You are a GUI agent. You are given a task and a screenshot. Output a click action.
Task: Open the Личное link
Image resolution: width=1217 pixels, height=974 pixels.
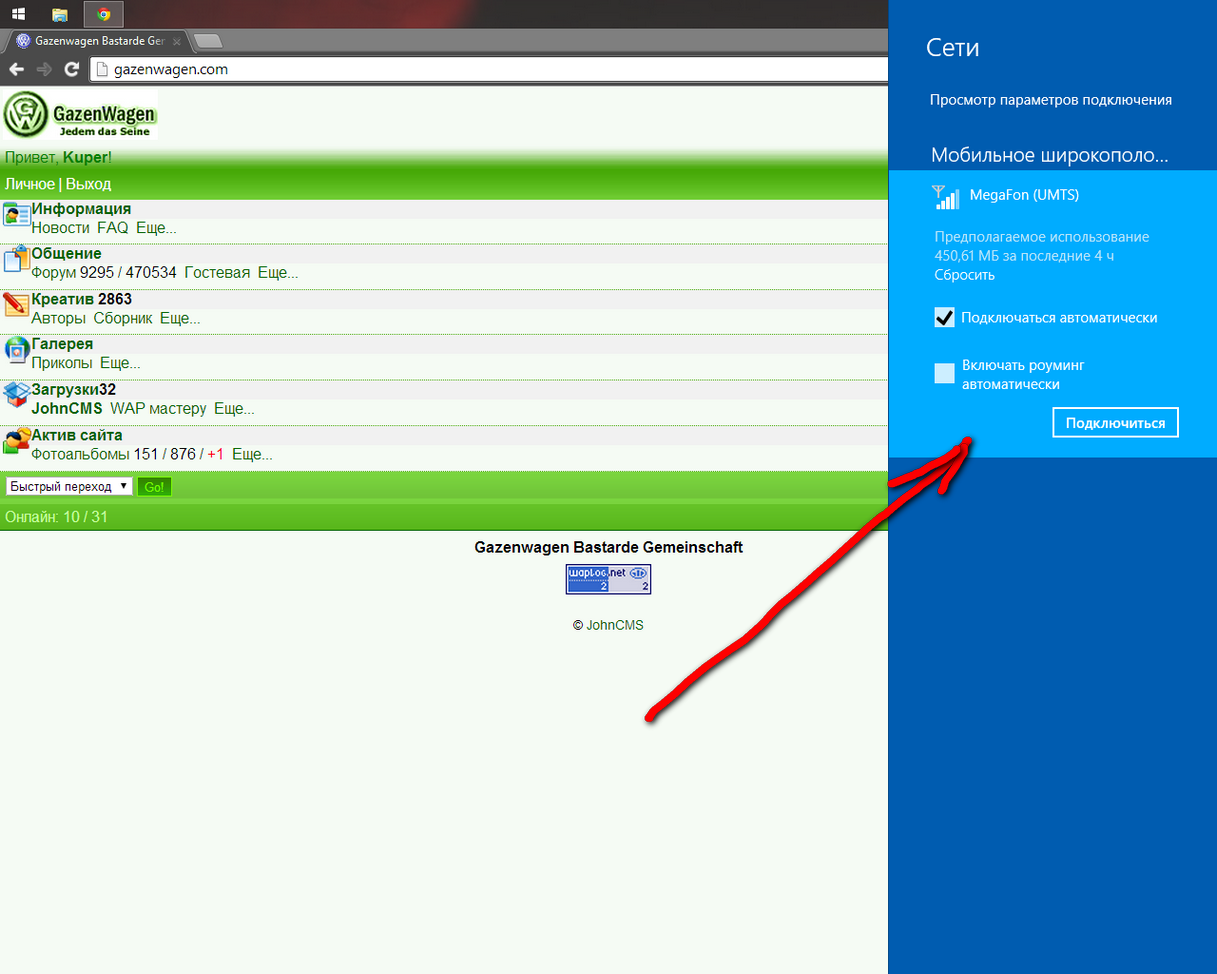pos(30,184)
